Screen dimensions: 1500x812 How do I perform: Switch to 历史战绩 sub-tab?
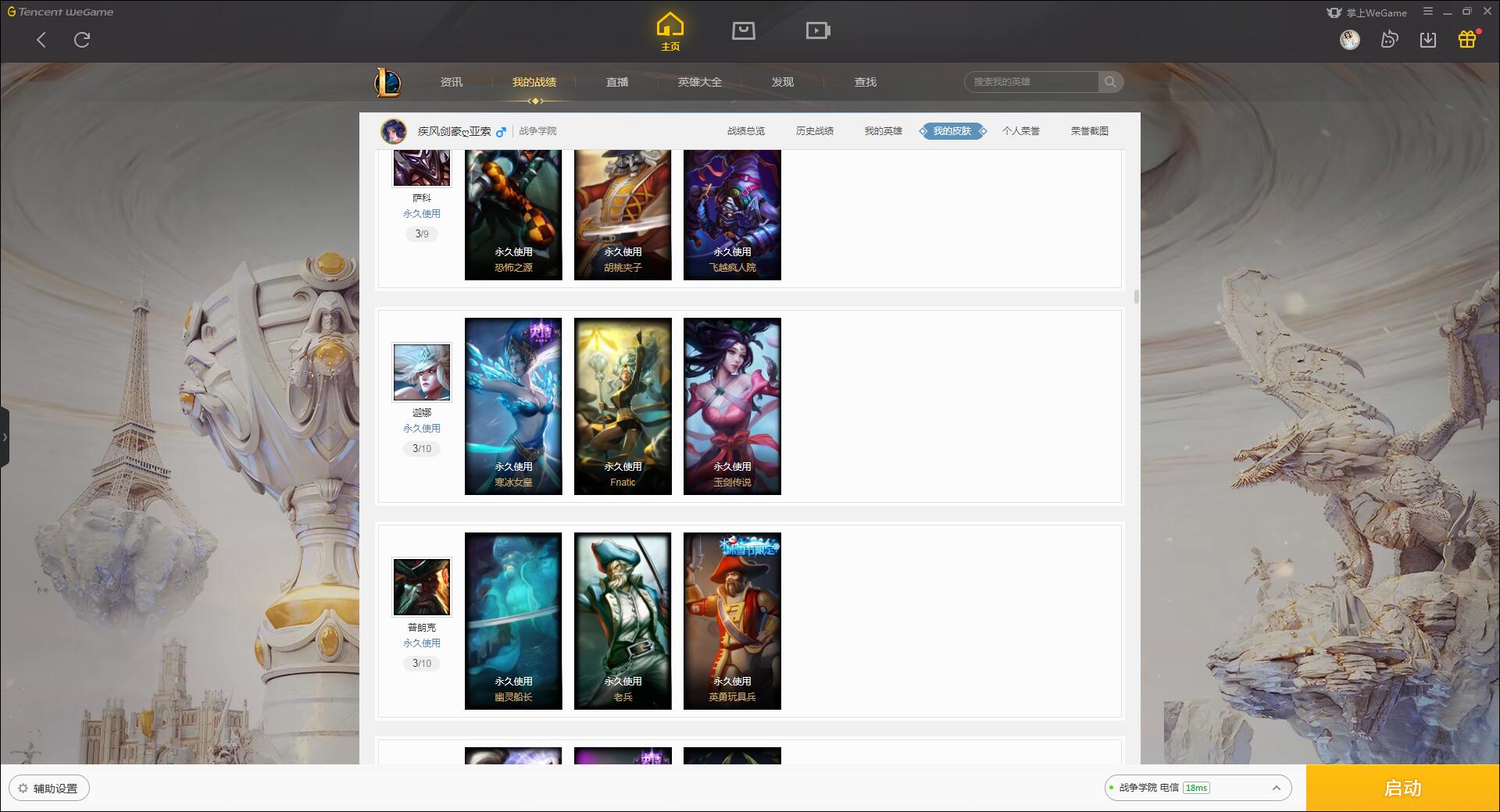click(x=815, y=131)
